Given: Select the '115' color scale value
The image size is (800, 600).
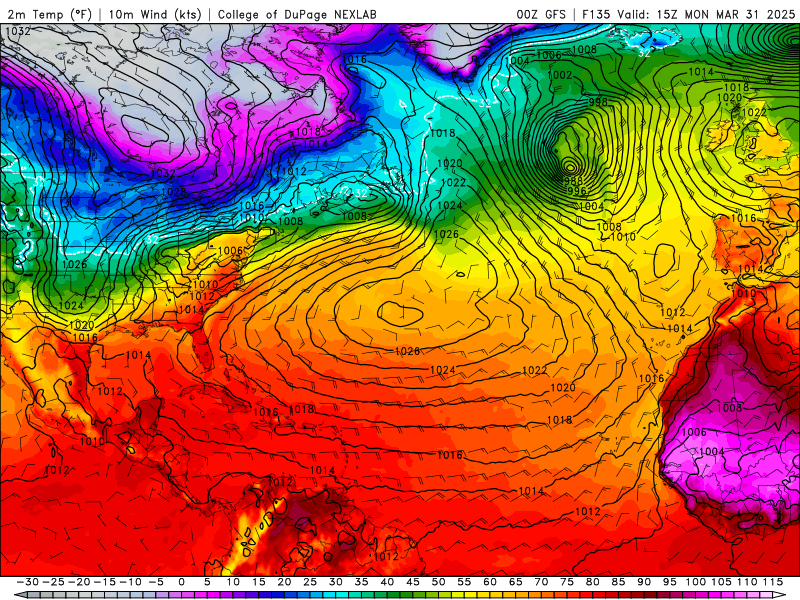Looking at the screenshot, I should 773,582.
